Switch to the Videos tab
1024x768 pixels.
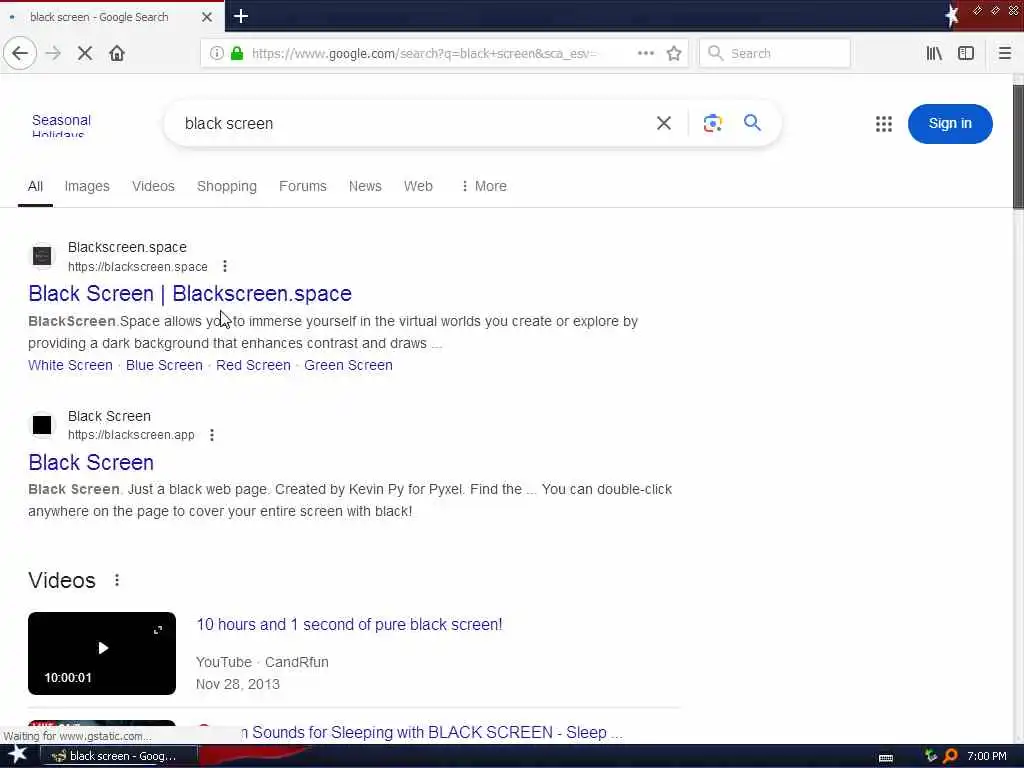coord(153,186)
